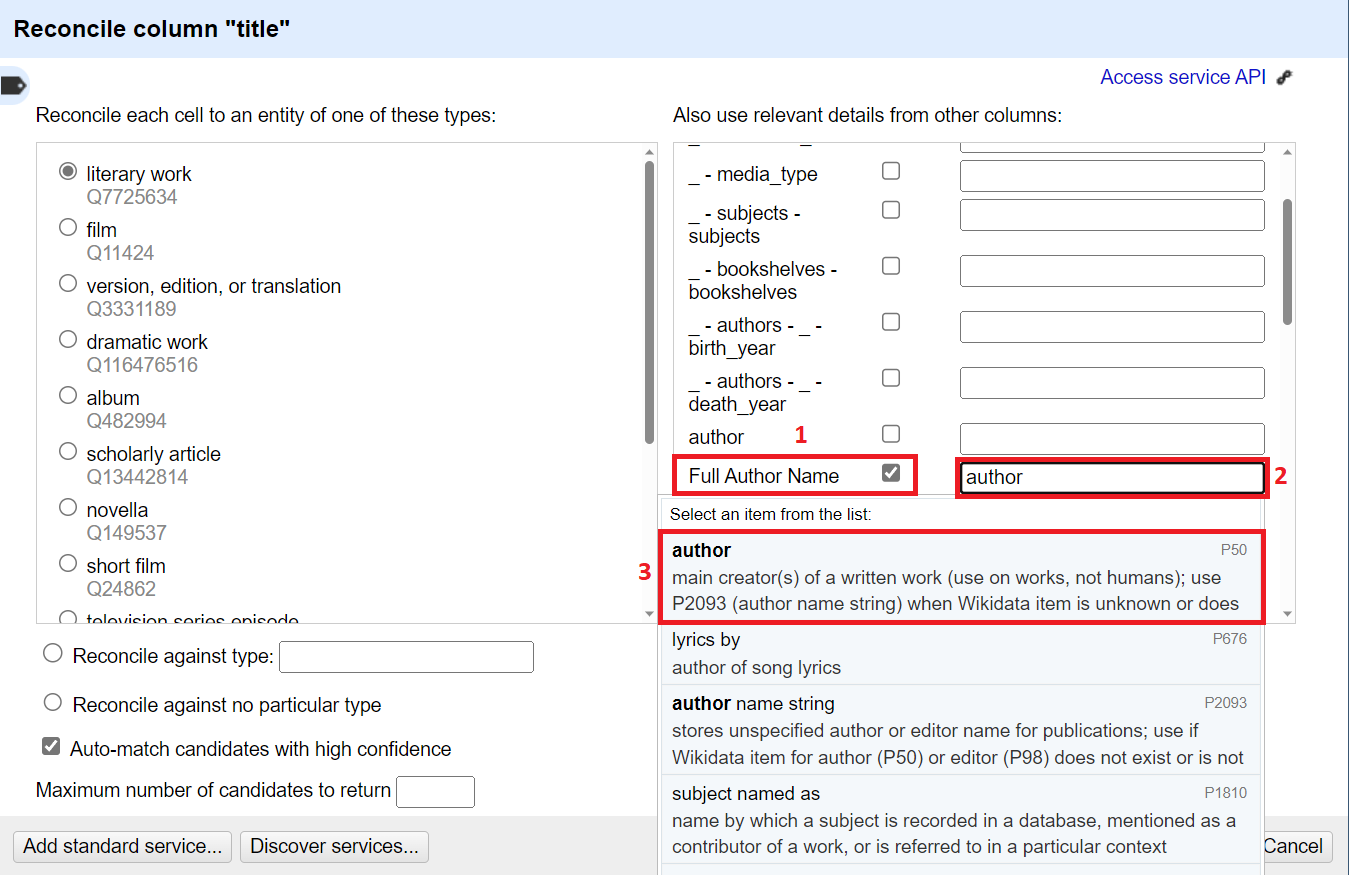Uncheck Auto-match candidates with high confidence
The height and width of the screenshot is (875, 1349).
[49, 748]
